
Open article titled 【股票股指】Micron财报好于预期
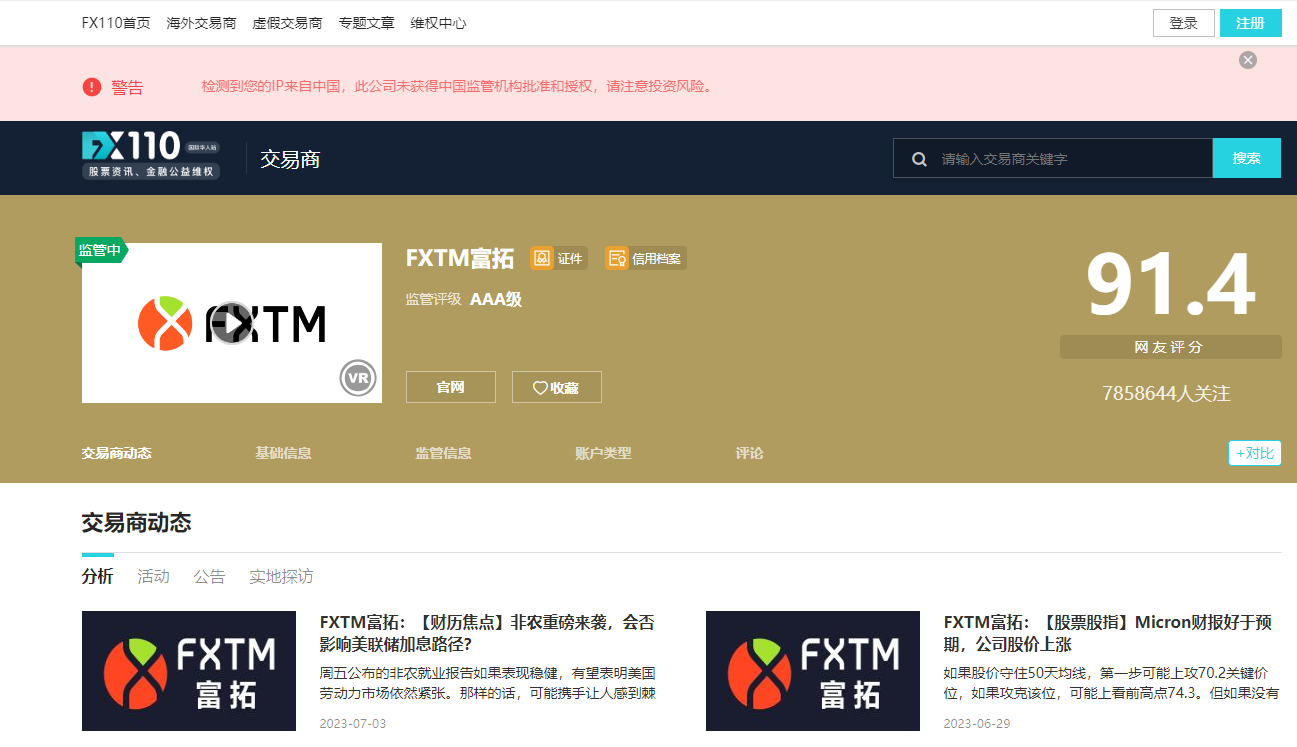click(x=1108, y=633)
